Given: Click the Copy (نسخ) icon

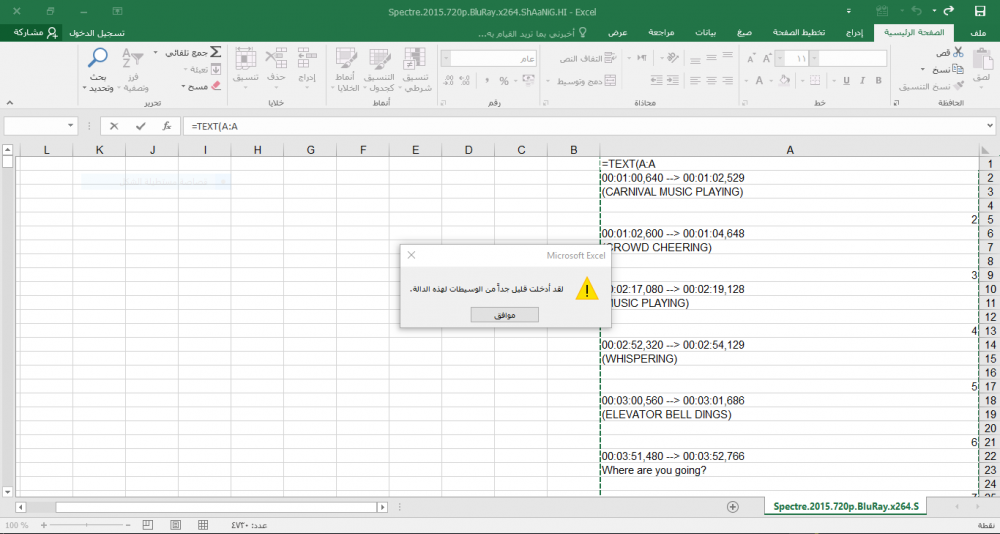Looking at the screenshot, I should coord(957,69).
